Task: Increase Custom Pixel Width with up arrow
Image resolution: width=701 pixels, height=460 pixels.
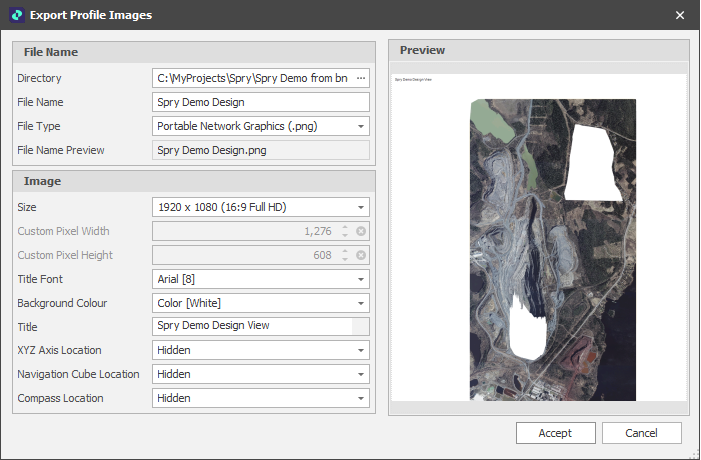Action: point(345,227)
